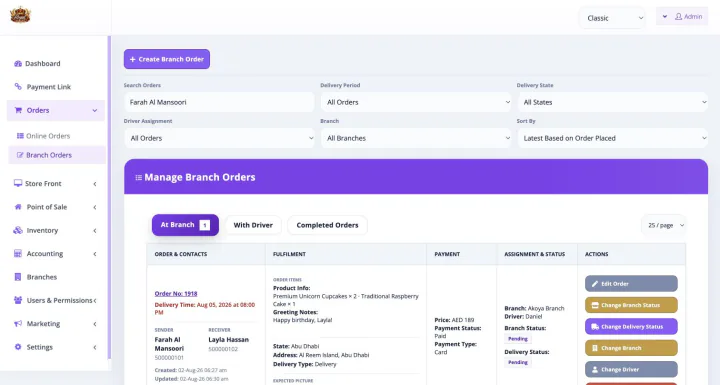The image size is (720, 385).
Task: Click the plus icon on Create Branch Order
Action: click(133, 59)
